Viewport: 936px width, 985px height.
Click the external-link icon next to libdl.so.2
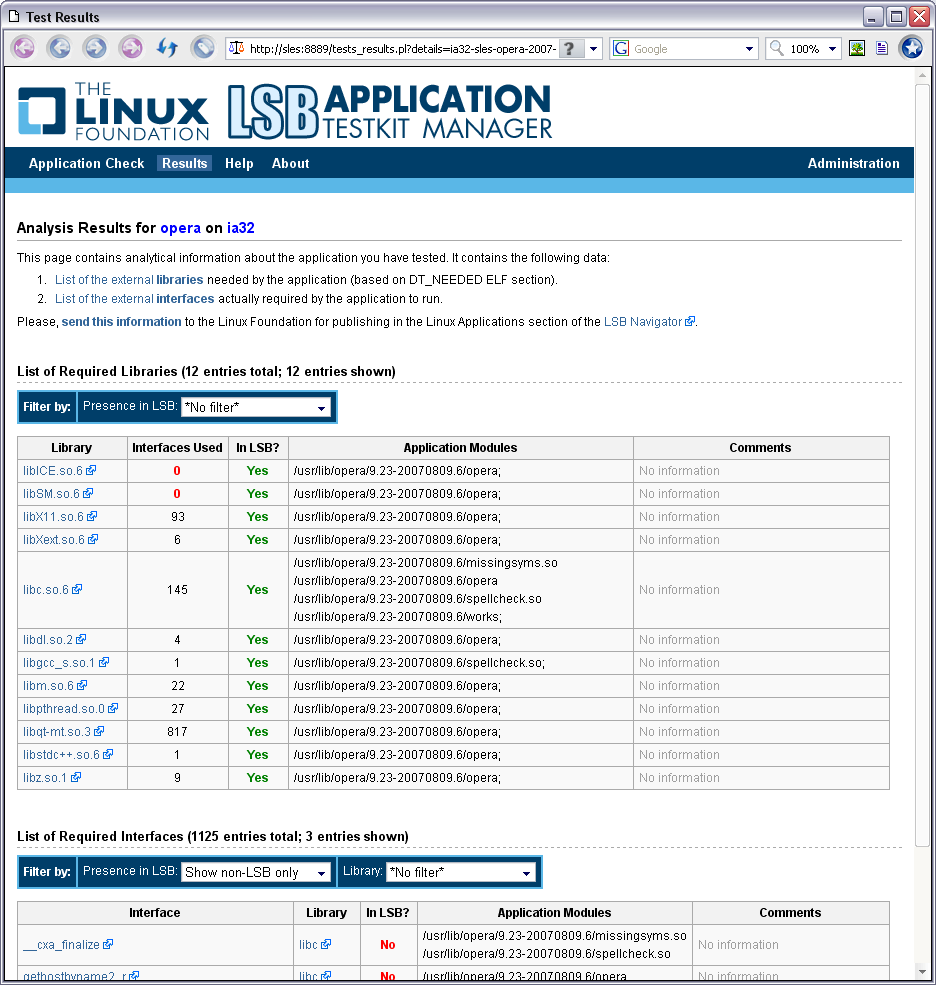click(81, 639)
